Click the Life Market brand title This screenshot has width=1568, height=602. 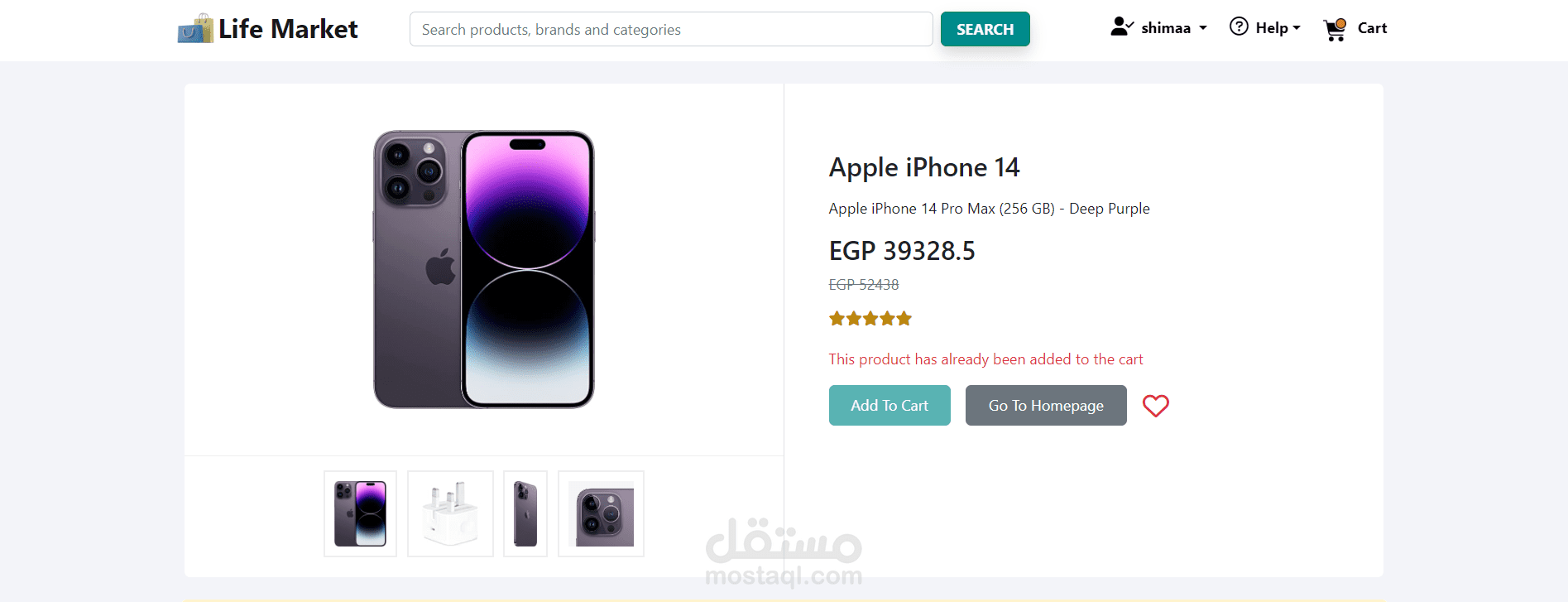288,29
